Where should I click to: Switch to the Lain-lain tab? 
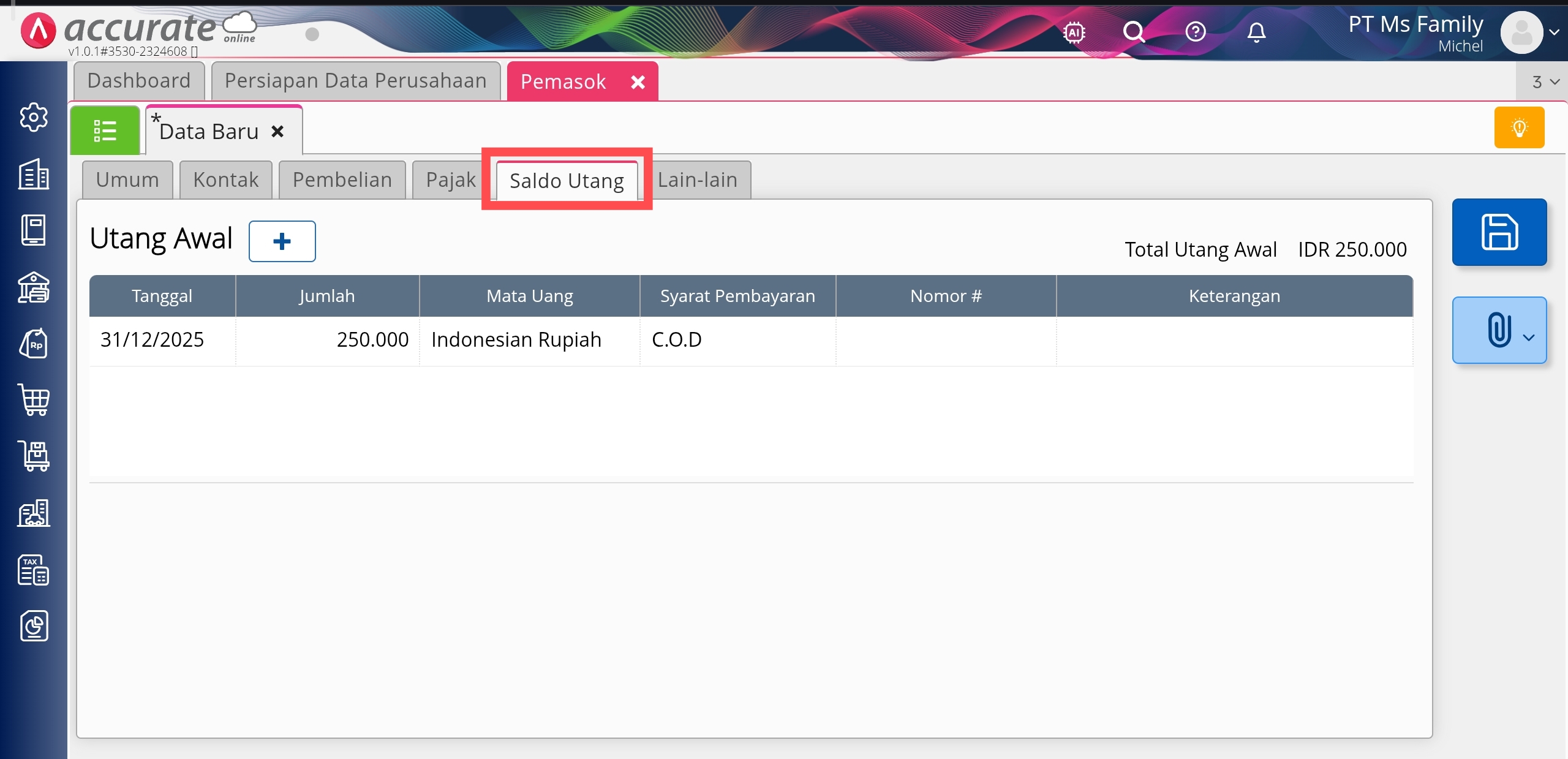pos(698,180)
